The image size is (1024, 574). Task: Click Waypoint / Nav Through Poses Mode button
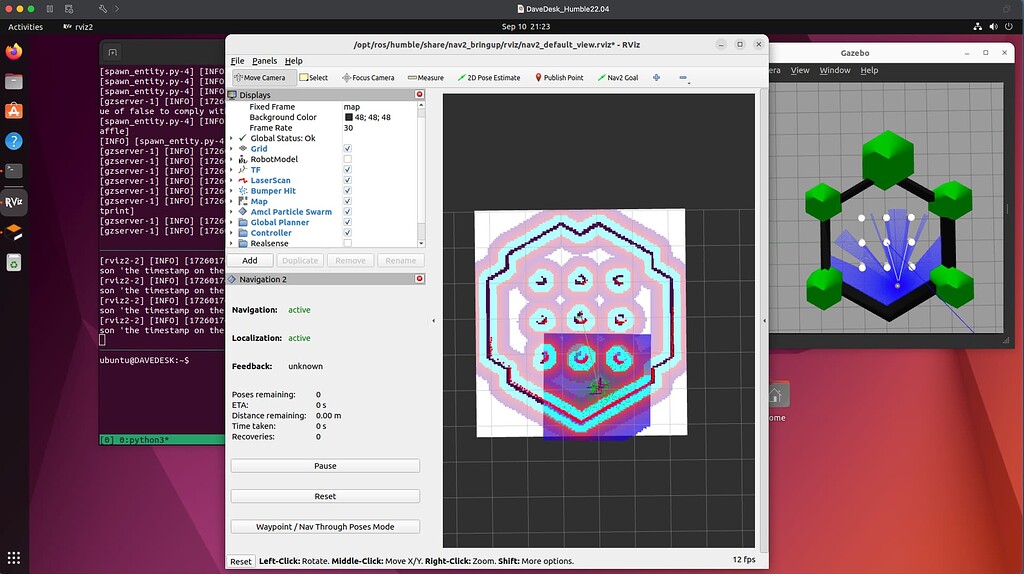325,526
